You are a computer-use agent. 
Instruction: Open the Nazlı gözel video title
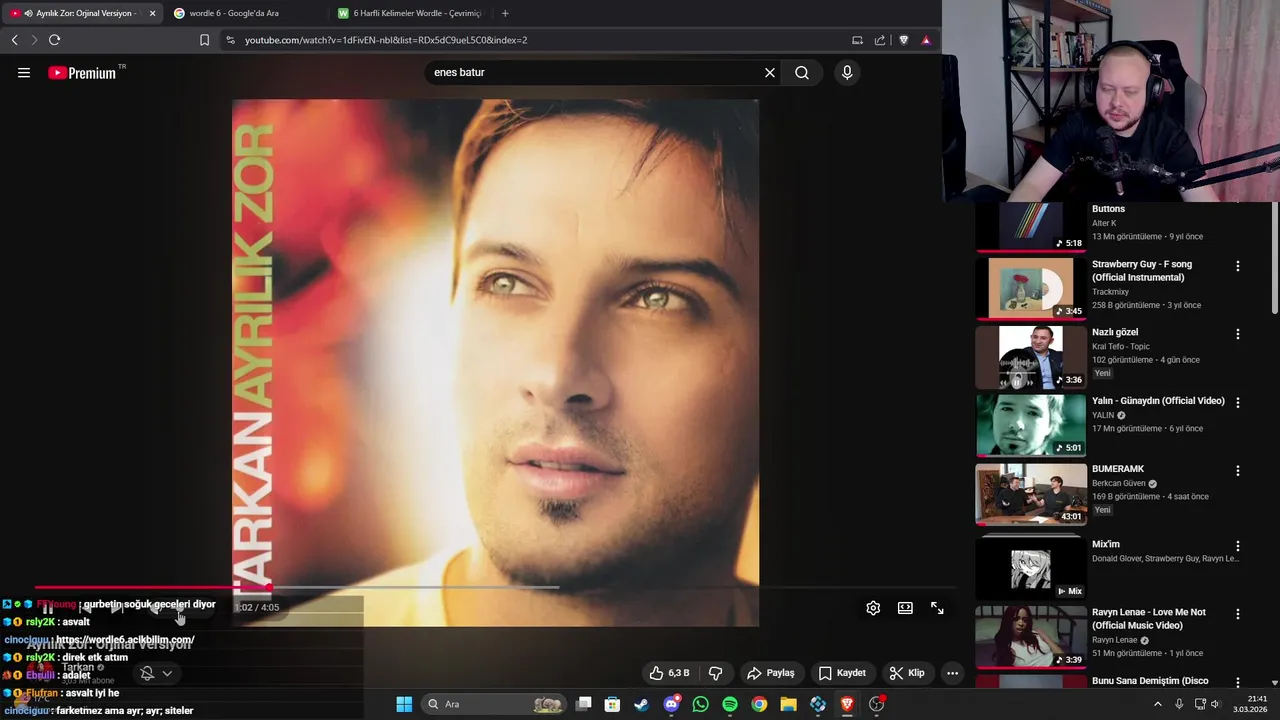[1115, 332]
